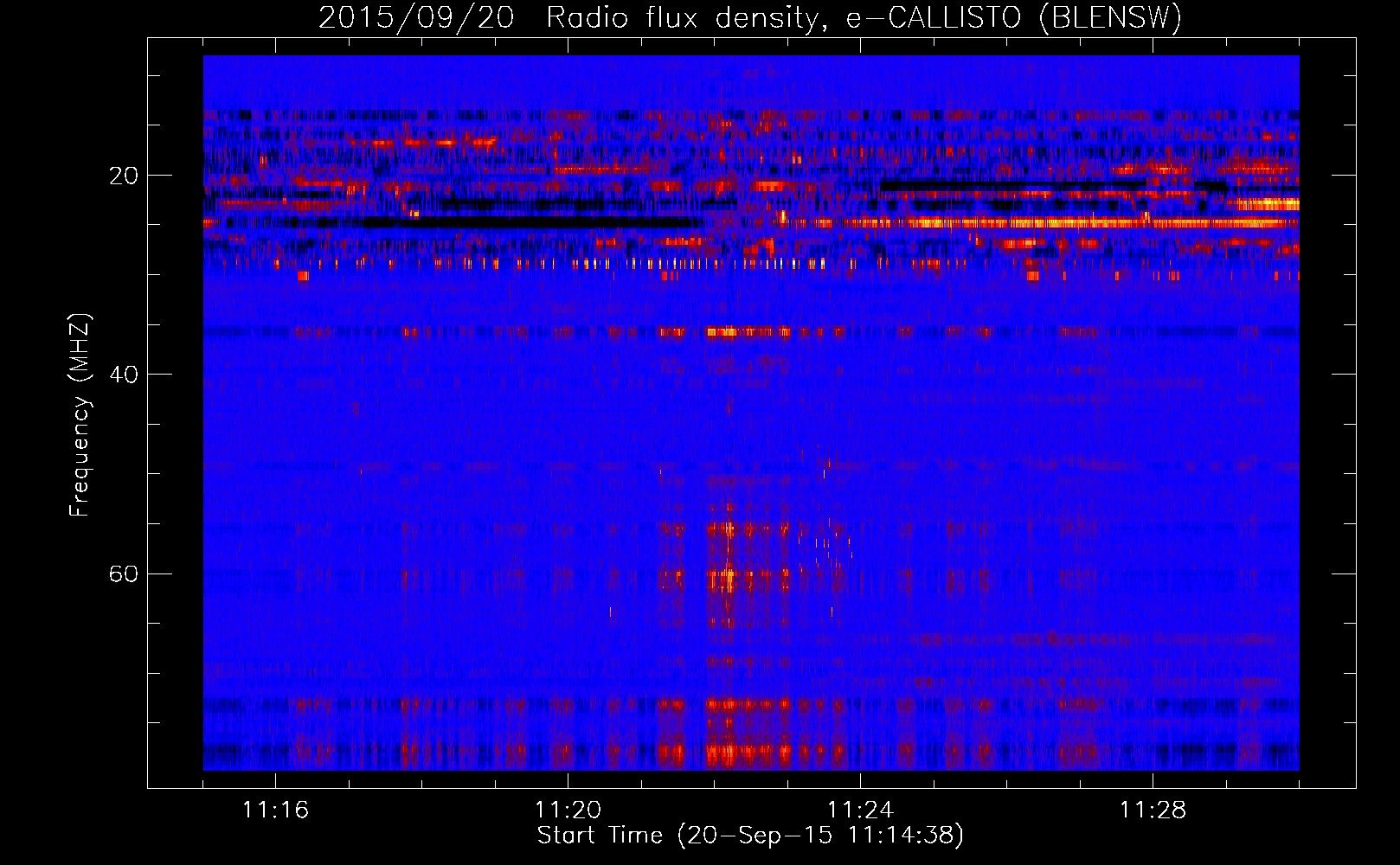This screenshot has height=865, width=1400.
Task: Click the 'Frequency (MHZ)' axis label
Action: (80, 415)
